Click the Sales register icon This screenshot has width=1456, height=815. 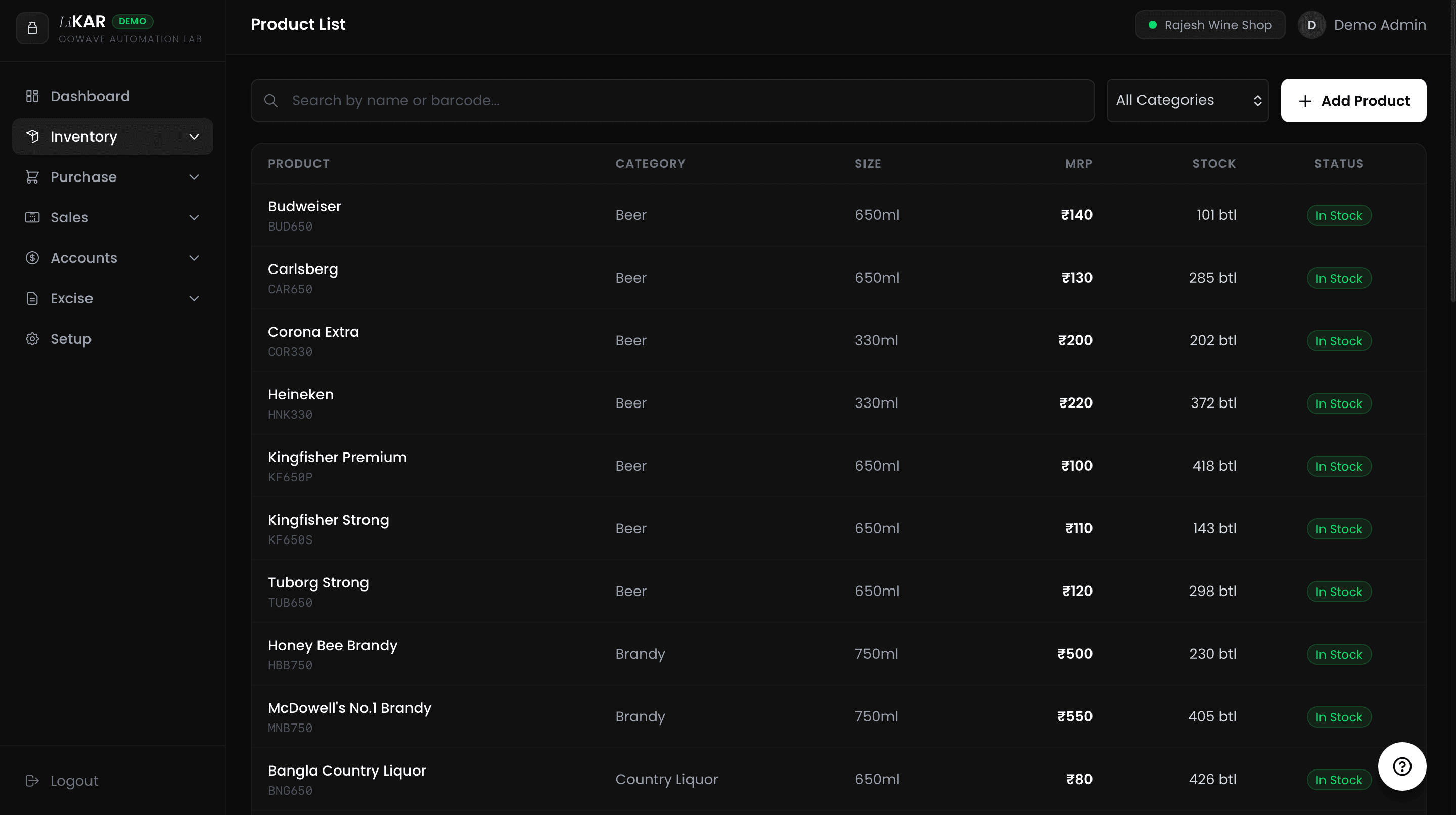[x=32, y=217]
